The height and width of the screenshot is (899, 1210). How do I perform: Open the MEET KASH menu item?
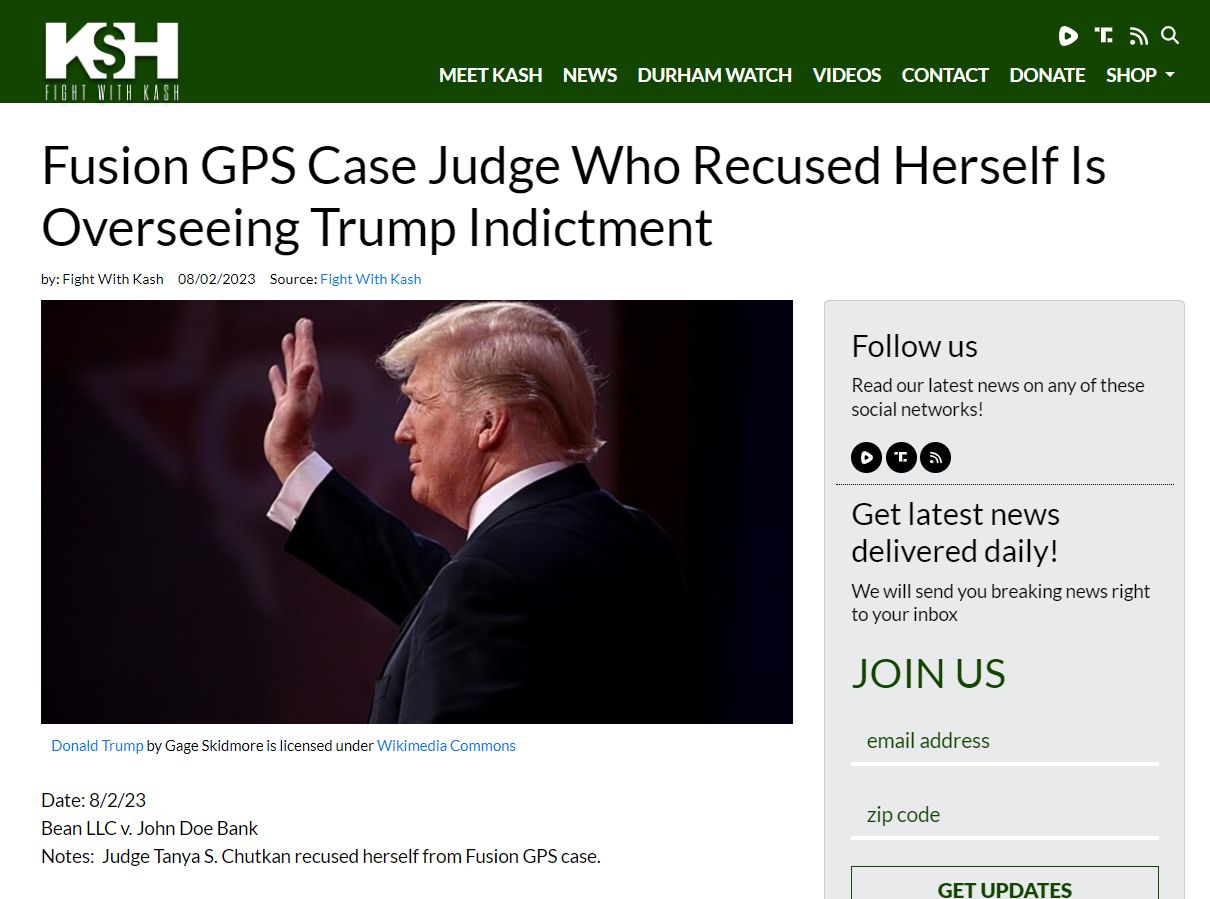coord(491,75)
